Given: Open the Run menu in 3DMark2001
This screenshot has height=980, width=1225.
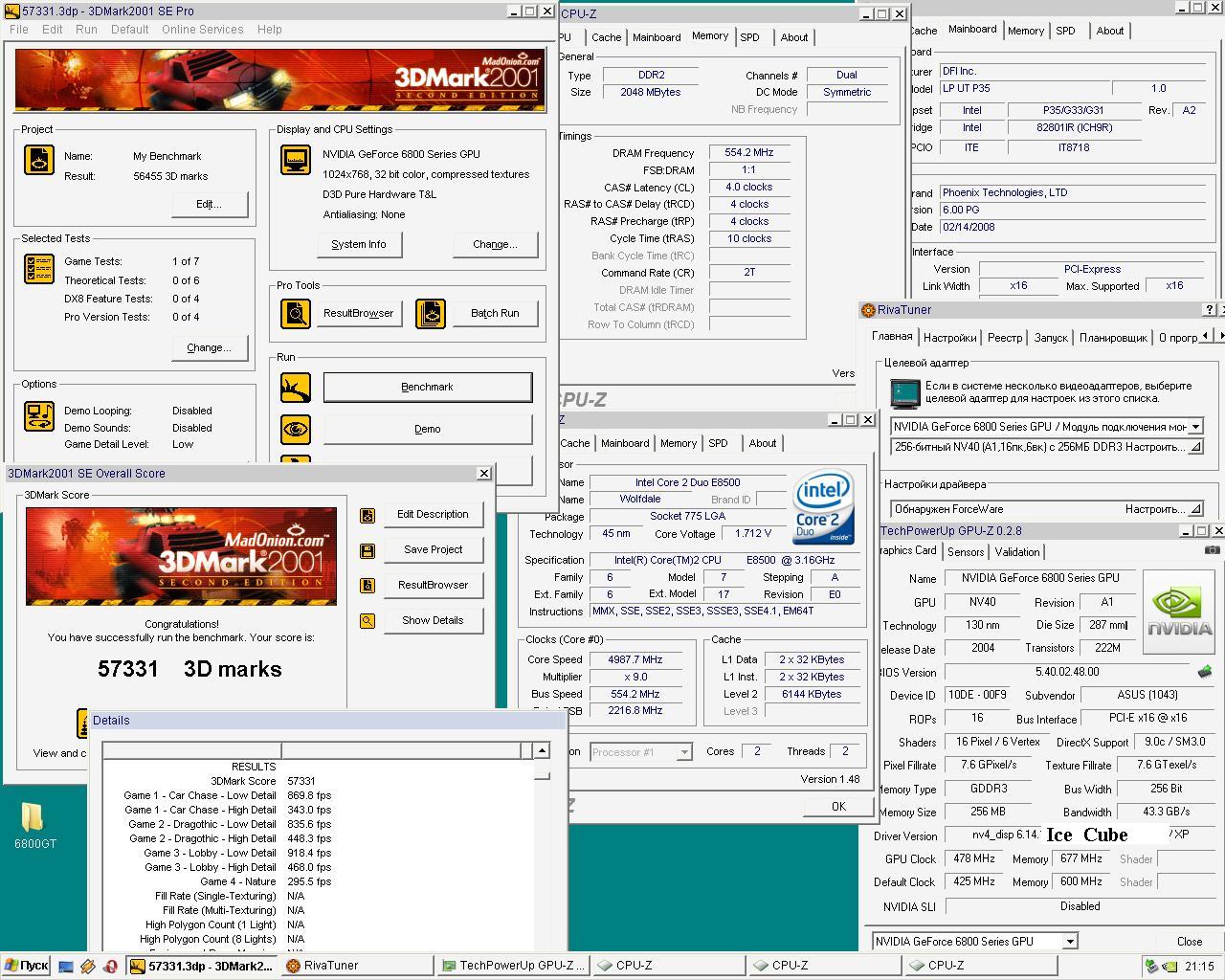Looking at the screenshot, I should click(86, 29).
